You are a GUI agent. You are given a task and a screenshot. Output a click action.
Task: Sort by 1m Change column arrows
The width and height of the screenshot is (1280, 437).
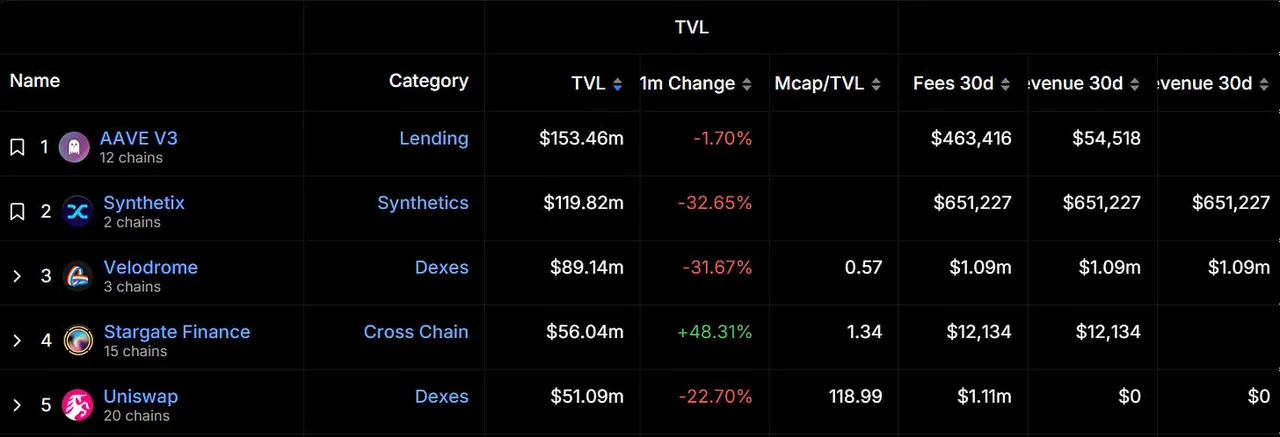pos(746,84)
